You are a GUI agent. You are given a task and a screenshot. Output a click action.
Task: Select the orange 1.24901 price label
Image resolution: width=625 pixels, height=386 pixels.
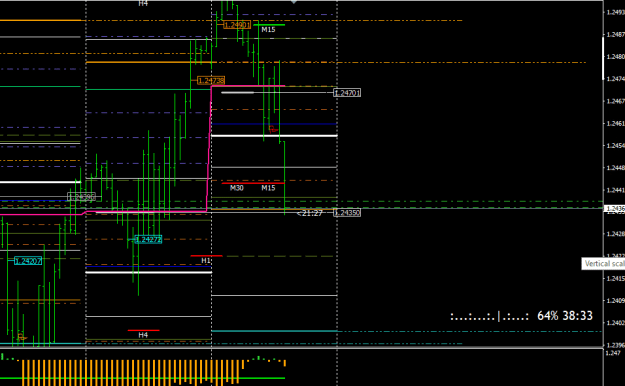click(x=237, y=25)
